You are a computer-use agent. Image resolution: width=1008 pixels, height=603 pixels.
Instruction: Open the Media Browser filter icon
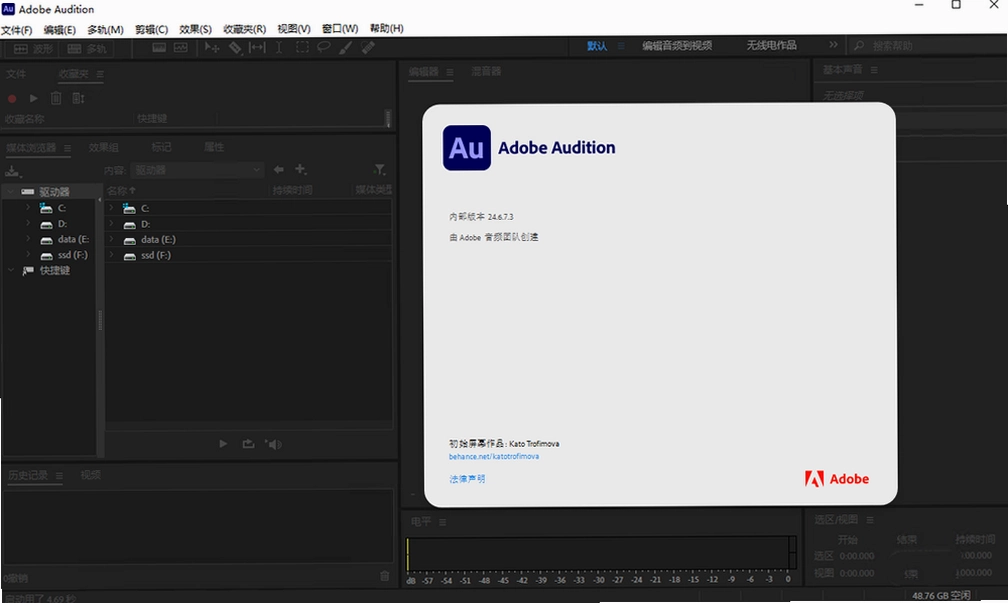[x=380, y=170]
